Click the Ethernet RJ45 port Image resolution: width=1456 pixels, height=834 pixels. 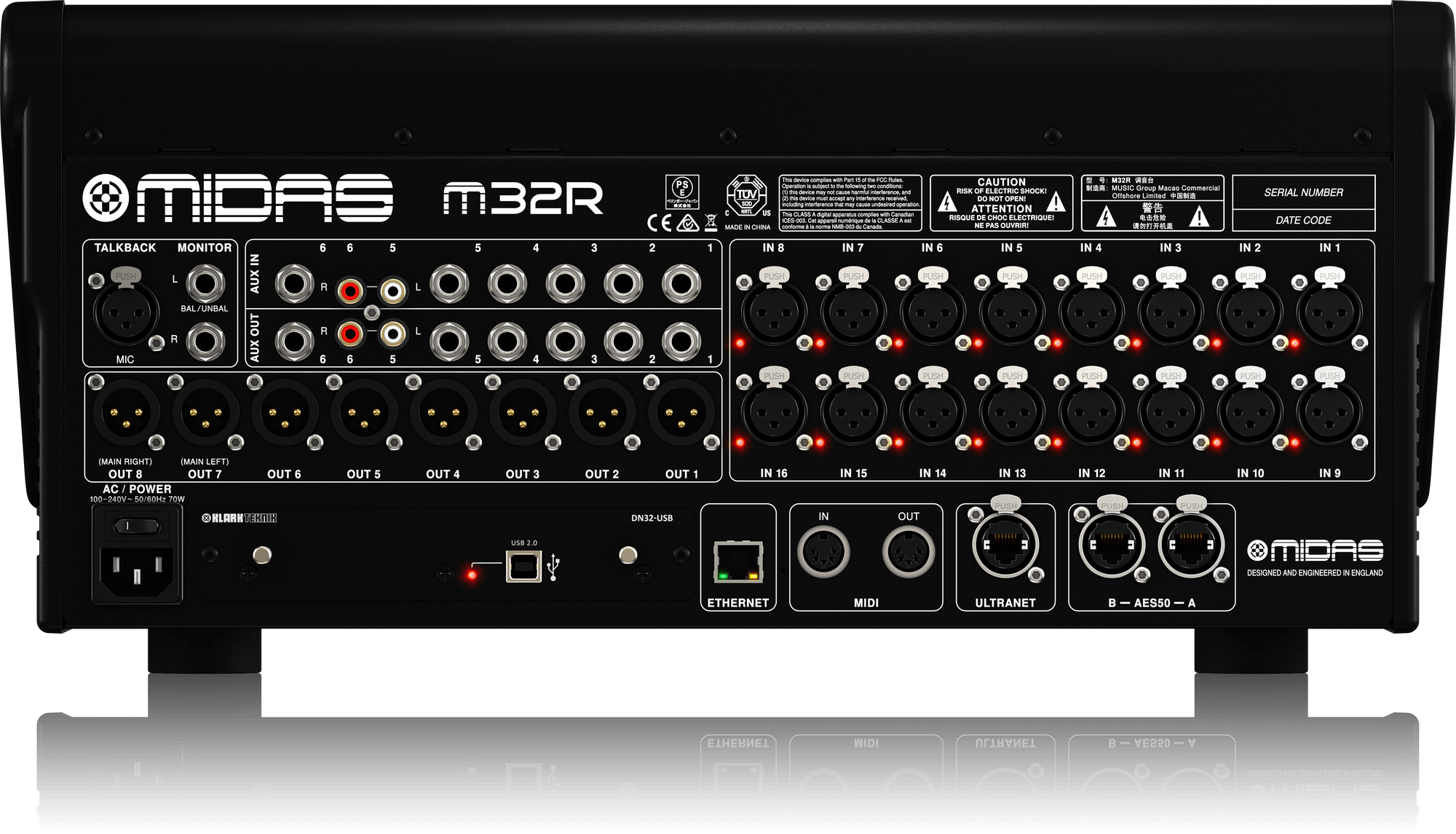click(x=738, y=562)
